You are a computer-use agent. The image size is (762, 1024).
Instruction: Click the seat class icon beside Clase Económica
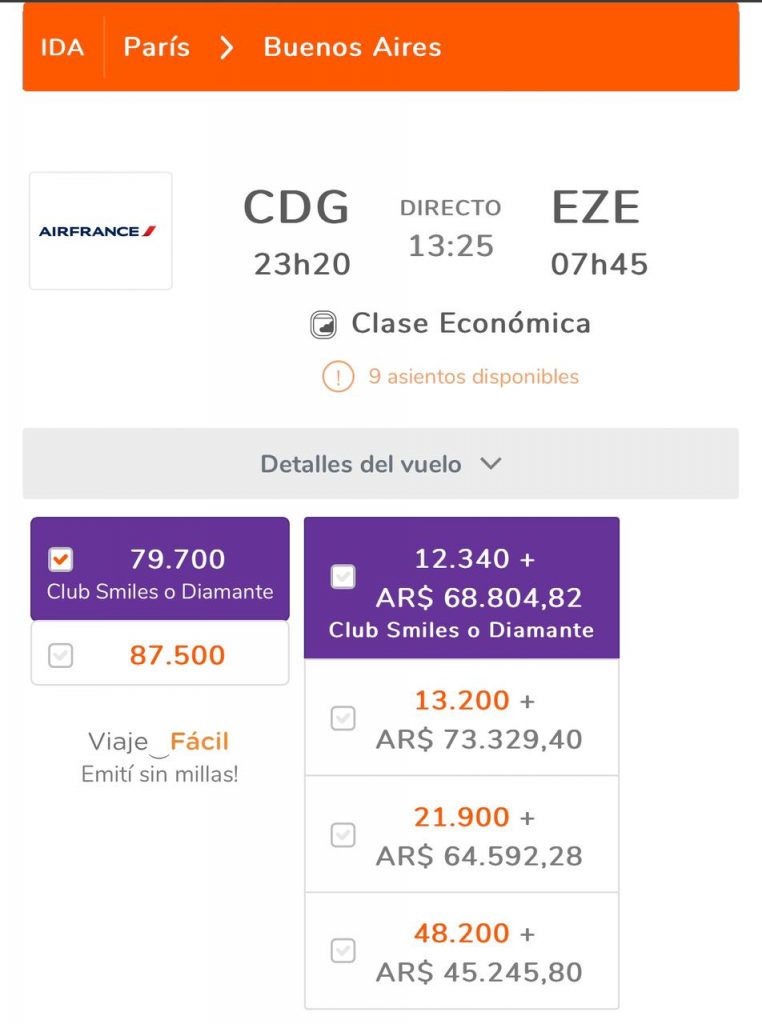pos(323,325)
